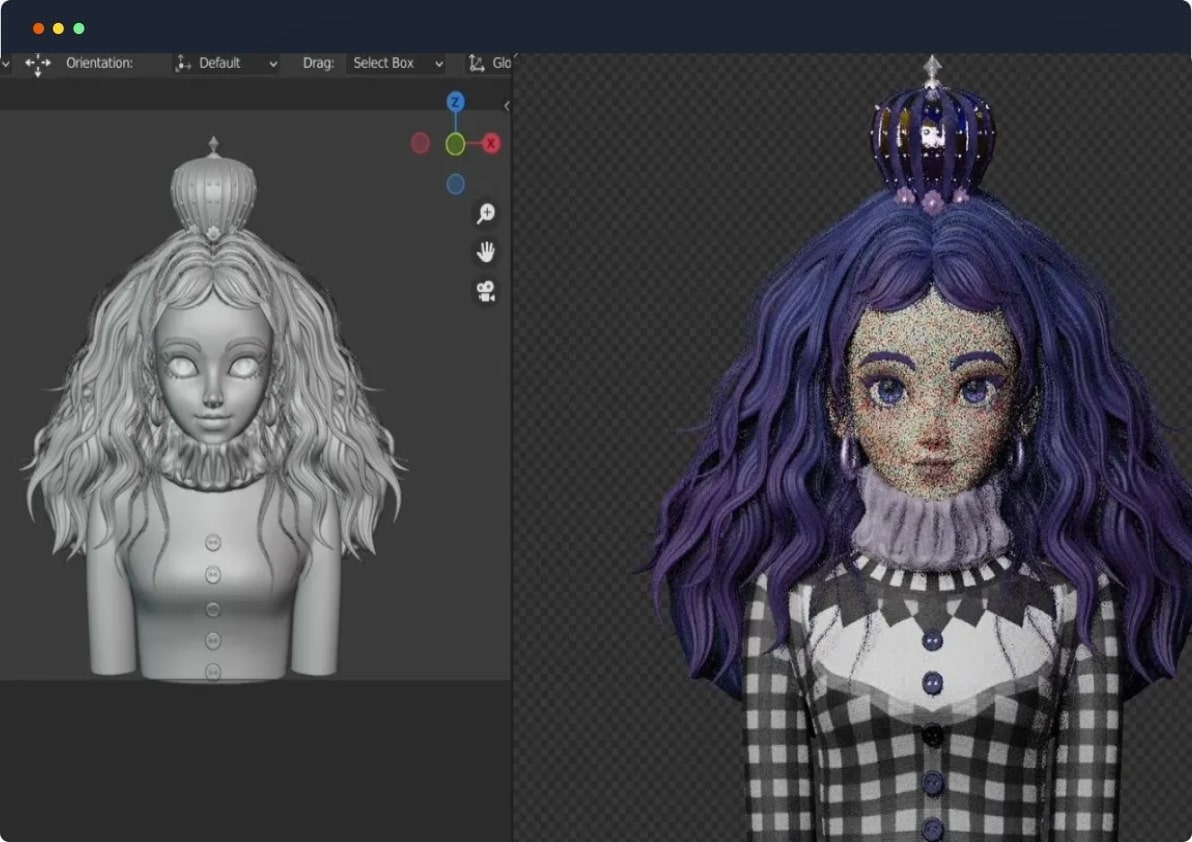This screenshot has height=842, width=1192.
Task: Click the Orientation: label
Action: tap(100, 63)
